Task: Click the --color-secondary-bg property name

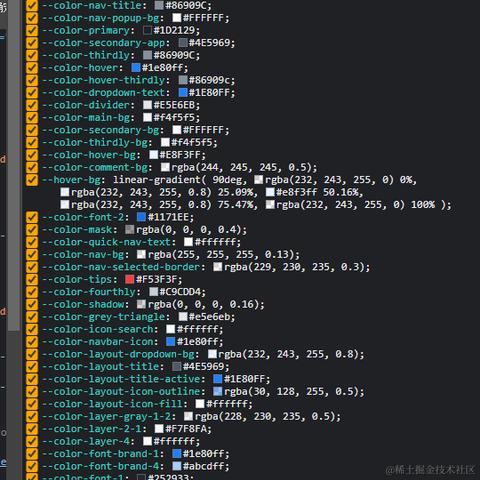Action: point(101,130)
